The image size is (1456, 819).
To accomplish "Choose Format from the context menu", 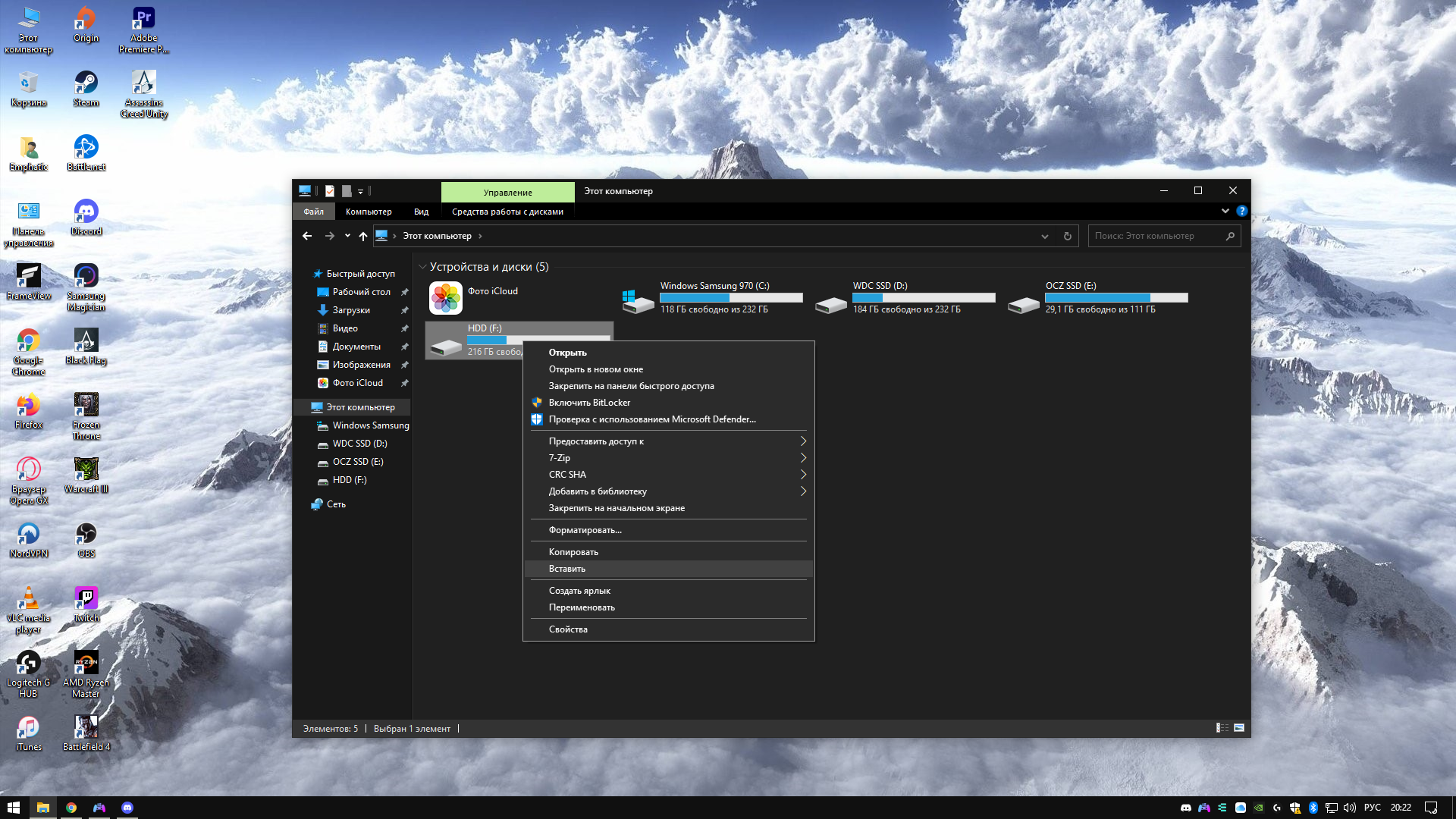I will coord(585,530).
